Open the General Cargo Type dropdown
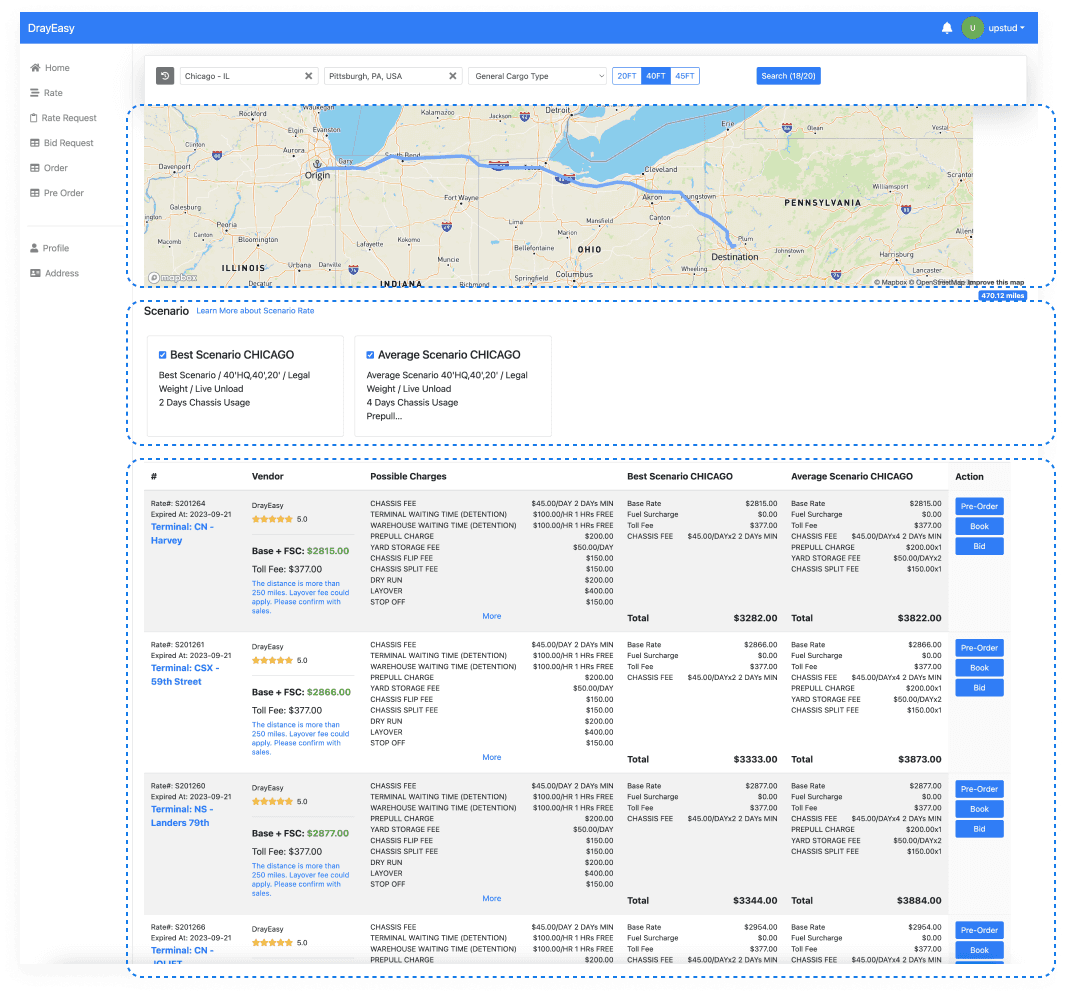 point(537,76)
